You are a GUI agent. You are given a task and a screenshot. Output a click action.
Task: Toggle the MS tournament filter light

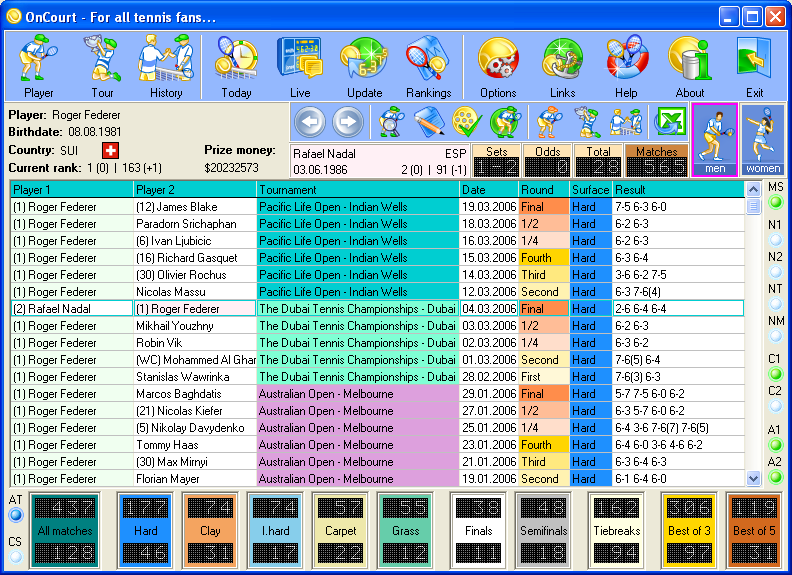[775, 203]
